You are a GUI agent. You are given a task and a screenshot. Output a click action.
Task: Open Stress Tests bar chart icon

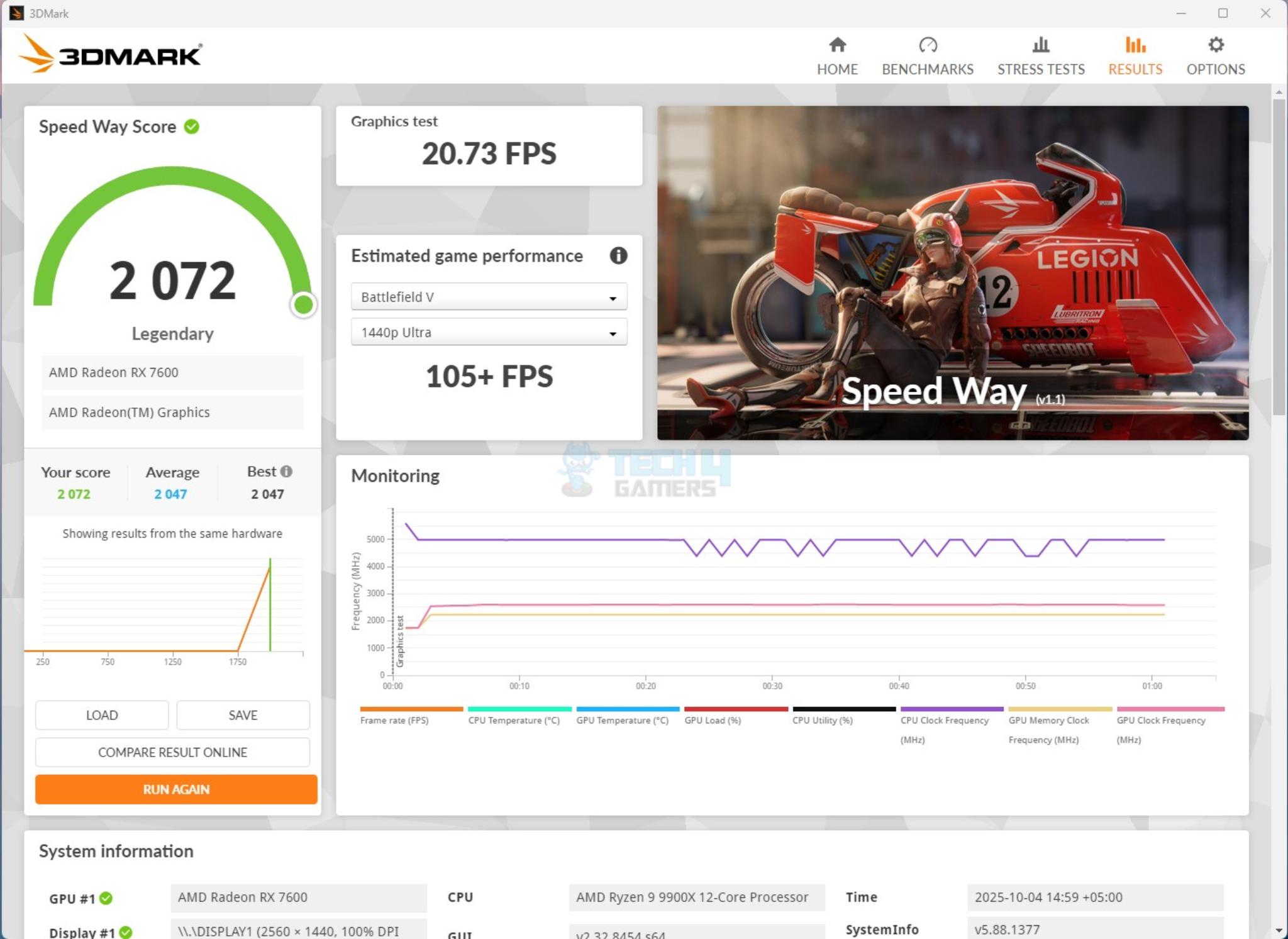pyautogui.click(x=1041, y=45)
